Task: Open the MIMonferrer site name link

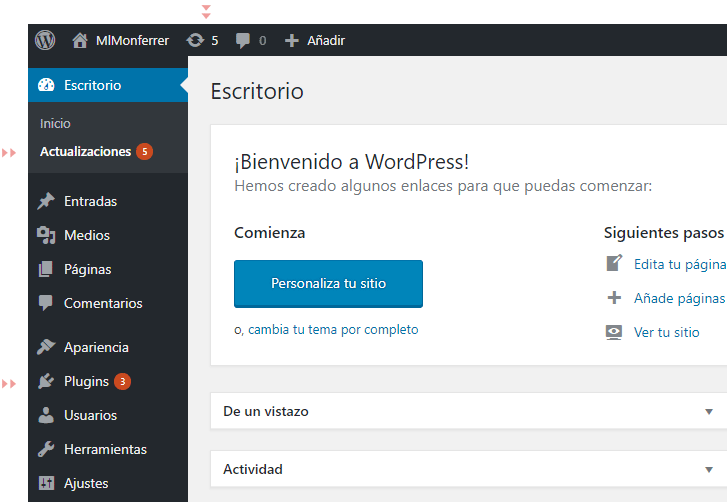Action: click(132, 41)
